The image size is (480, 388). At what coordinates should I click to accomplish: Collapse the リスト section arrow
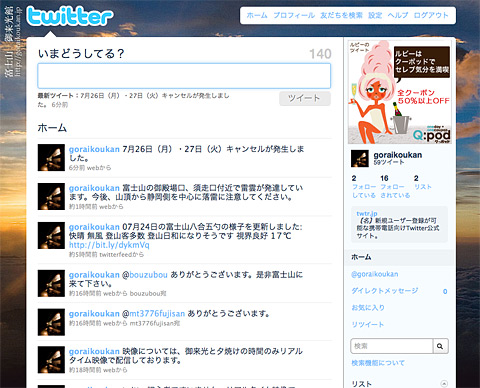click(x=444, y=383)
